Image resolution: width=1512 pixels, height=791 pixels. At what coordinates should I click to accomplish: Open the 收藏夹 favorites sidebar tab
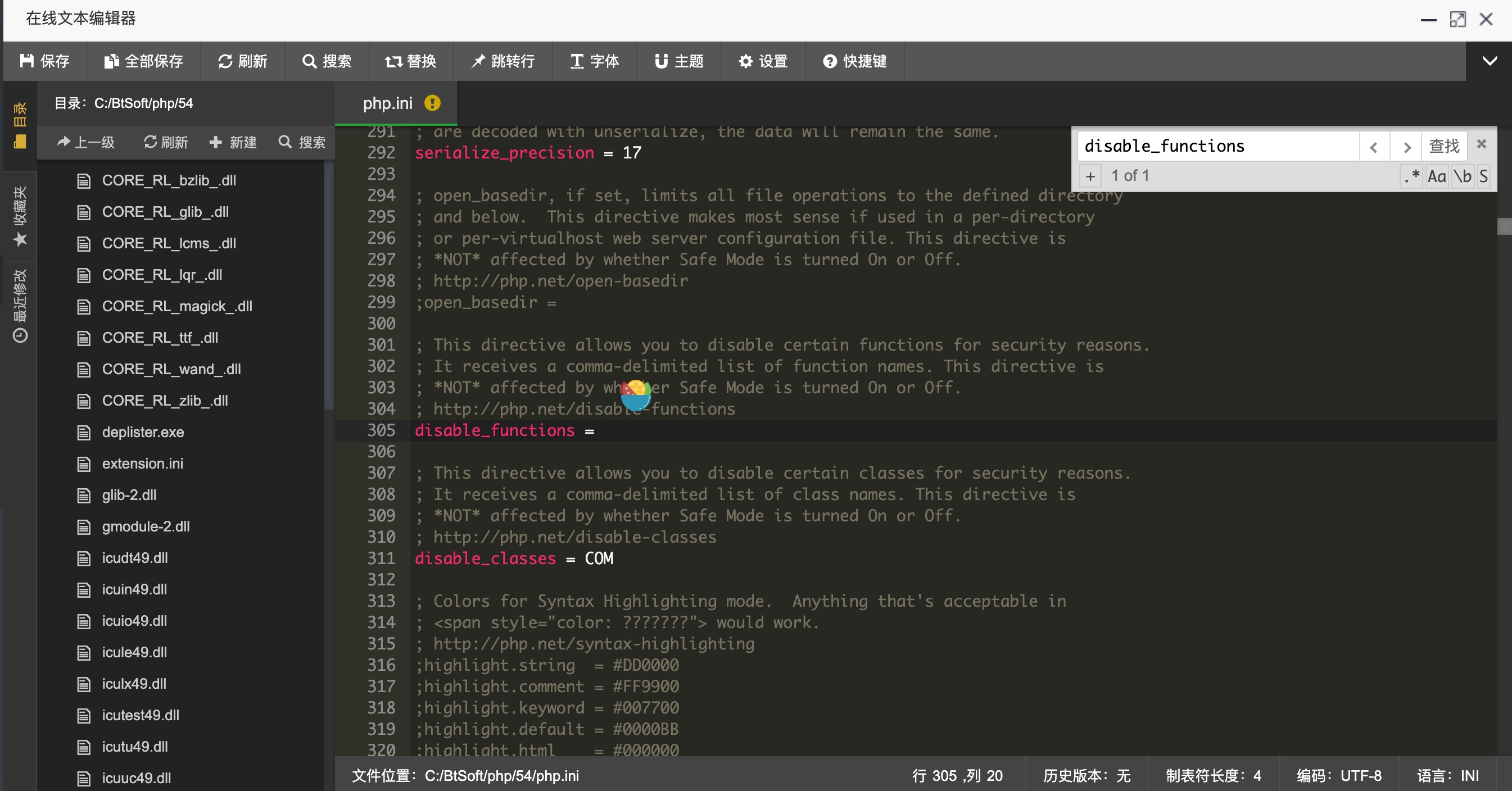click(x=20, y=216)
